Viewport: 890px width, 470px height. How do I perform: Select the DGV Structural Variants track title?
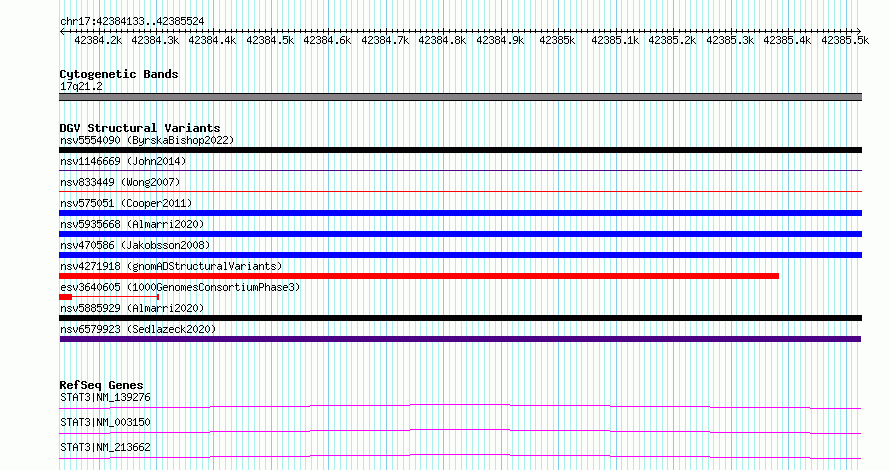[140, 128]
